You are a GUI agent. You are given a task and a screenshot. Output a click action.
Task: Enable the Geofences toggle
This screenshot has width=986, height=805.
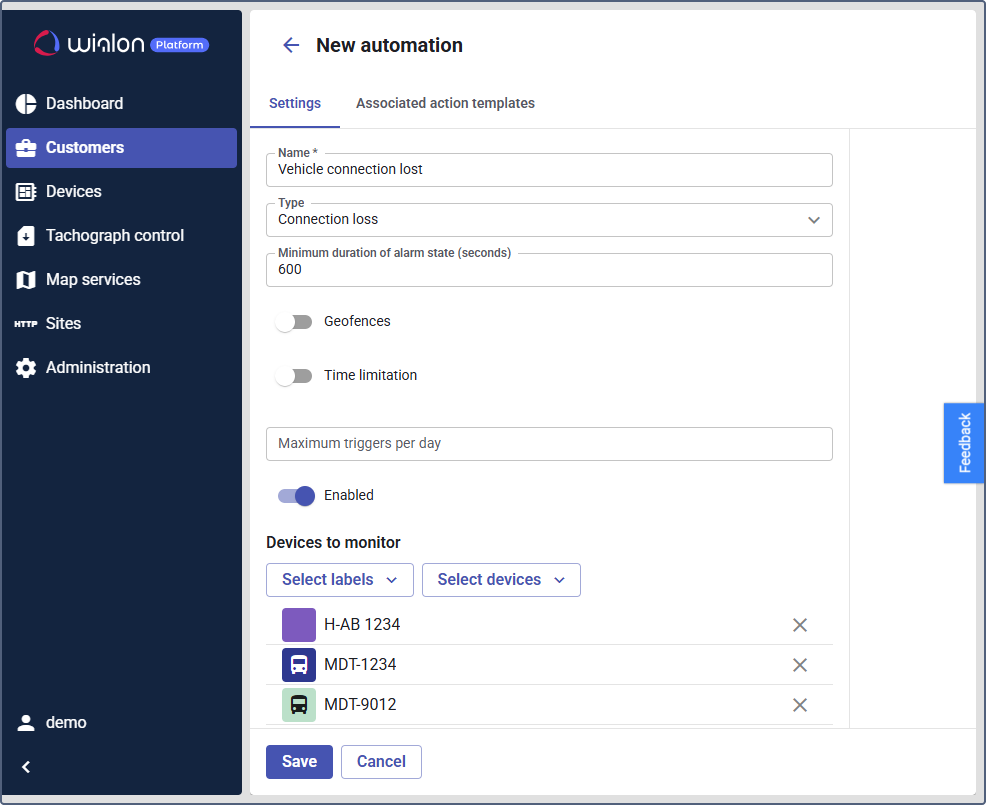pos(295,322)
